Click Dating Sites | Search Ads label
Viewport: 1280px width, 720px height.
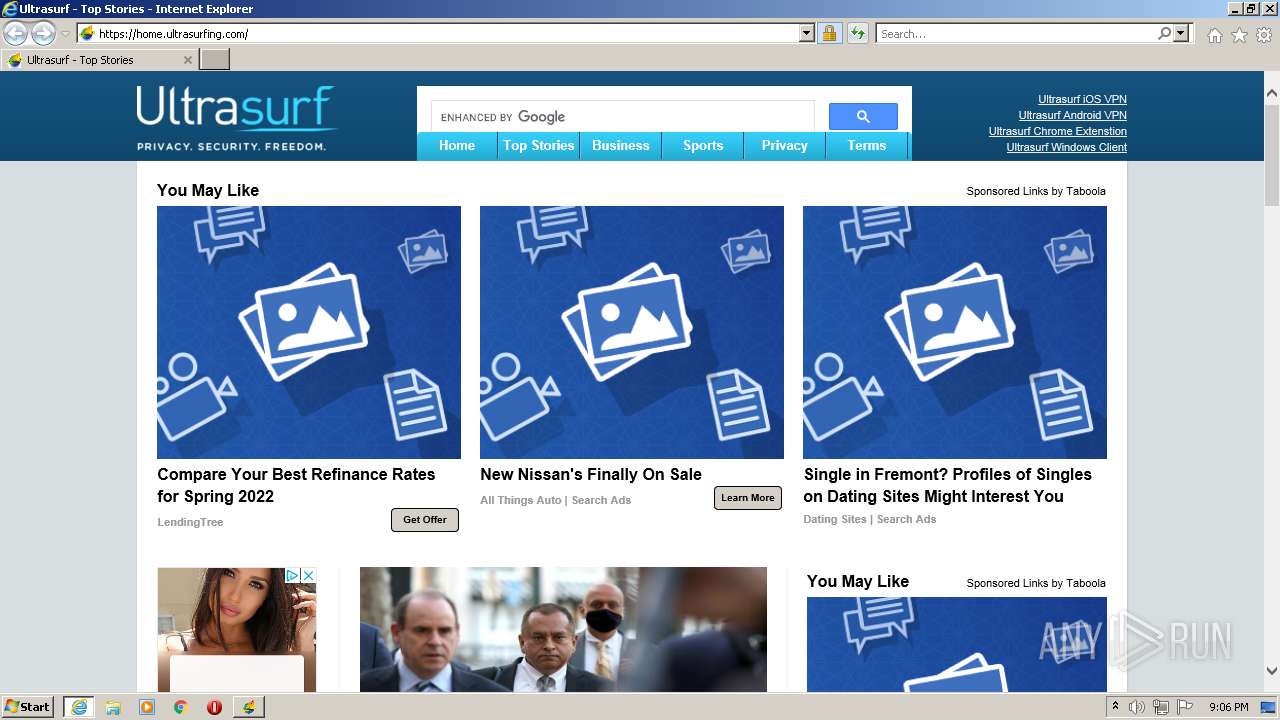(870, 519)
